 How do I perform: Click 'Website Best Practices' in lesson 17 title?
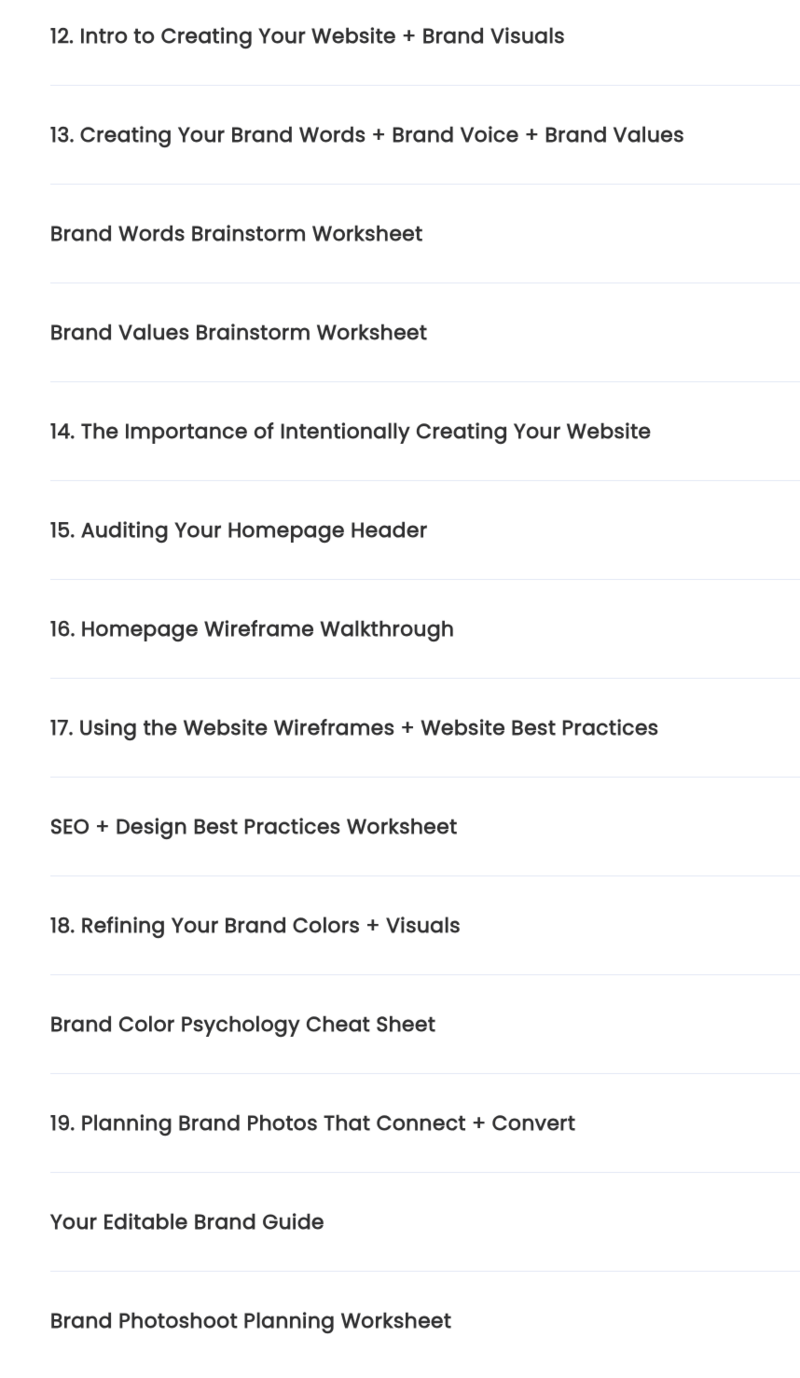point(539,728)
